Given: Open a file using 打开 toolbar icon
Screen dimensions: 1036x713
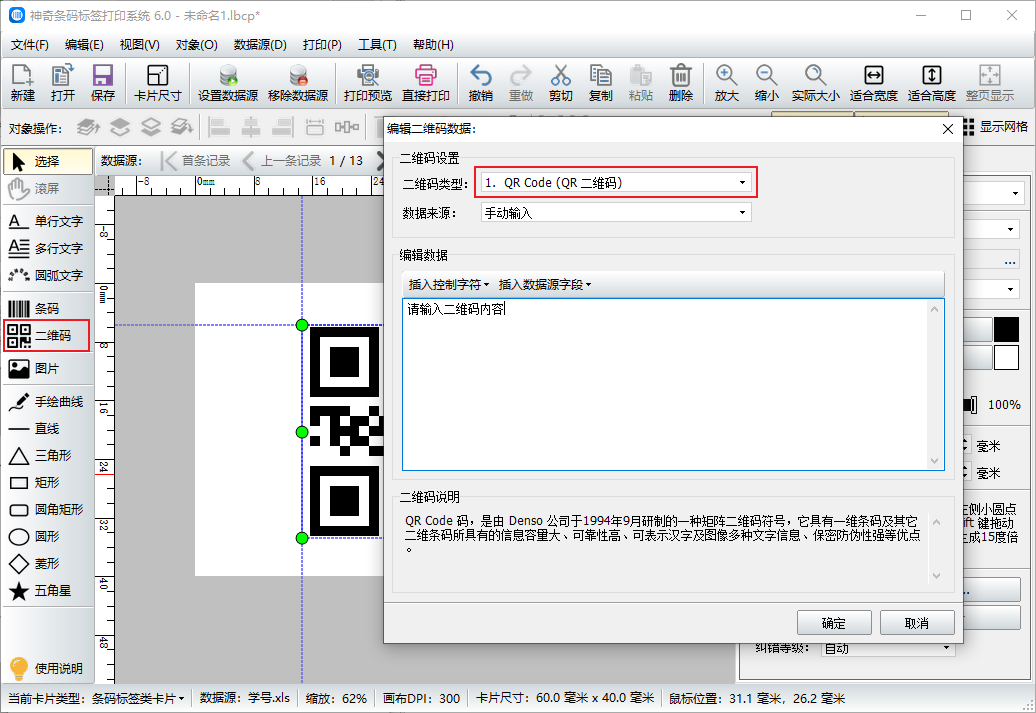Looking at the screenshot, I should coord(63,83).
